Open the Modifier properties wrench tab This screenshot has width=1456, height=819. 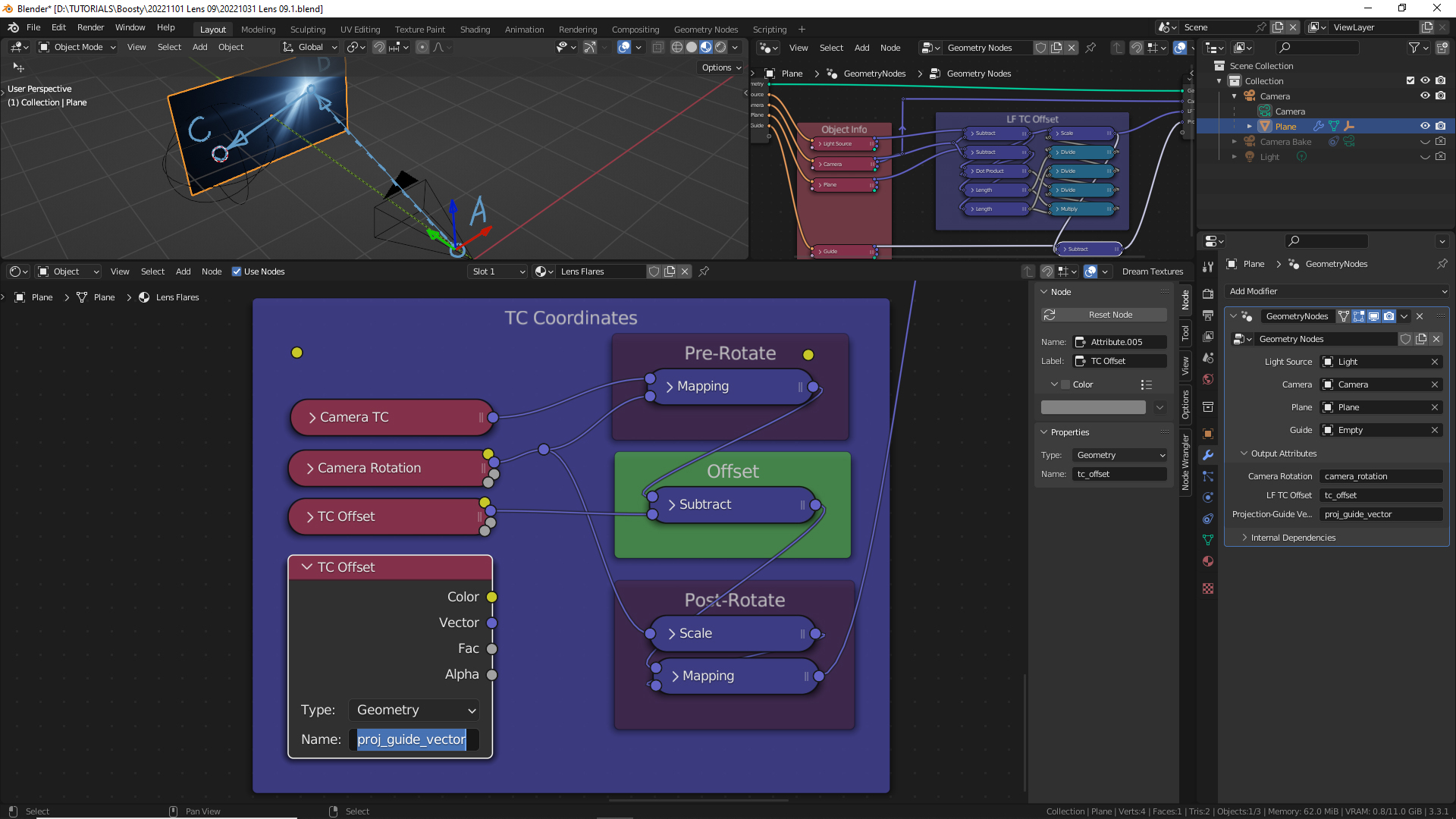[1208, 455]
